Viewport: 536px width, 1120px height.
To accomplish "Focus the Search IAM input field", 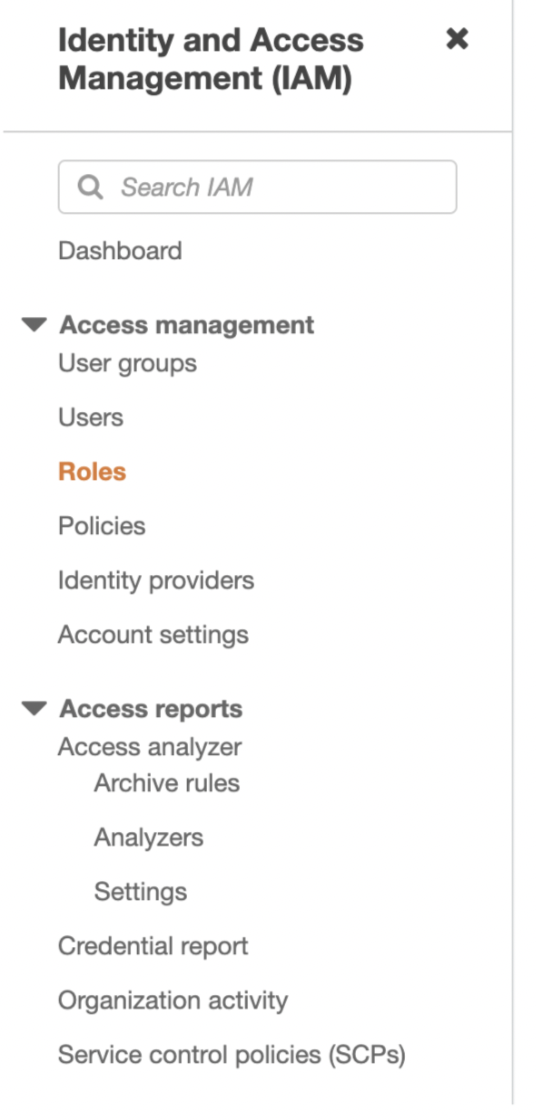I will [257, 187].
